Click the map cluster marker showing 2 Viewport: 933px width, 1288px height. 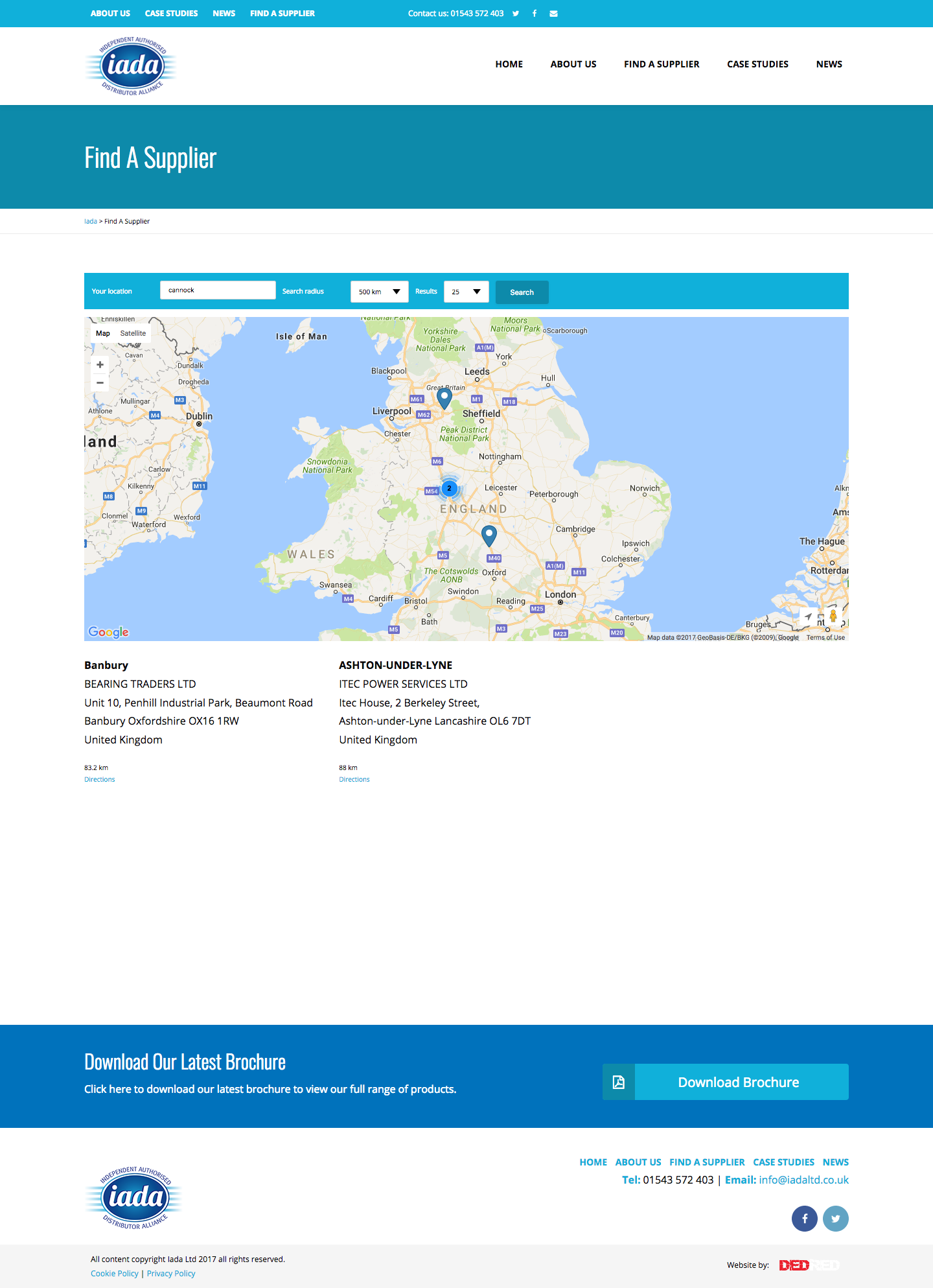[x=449, y=488]
